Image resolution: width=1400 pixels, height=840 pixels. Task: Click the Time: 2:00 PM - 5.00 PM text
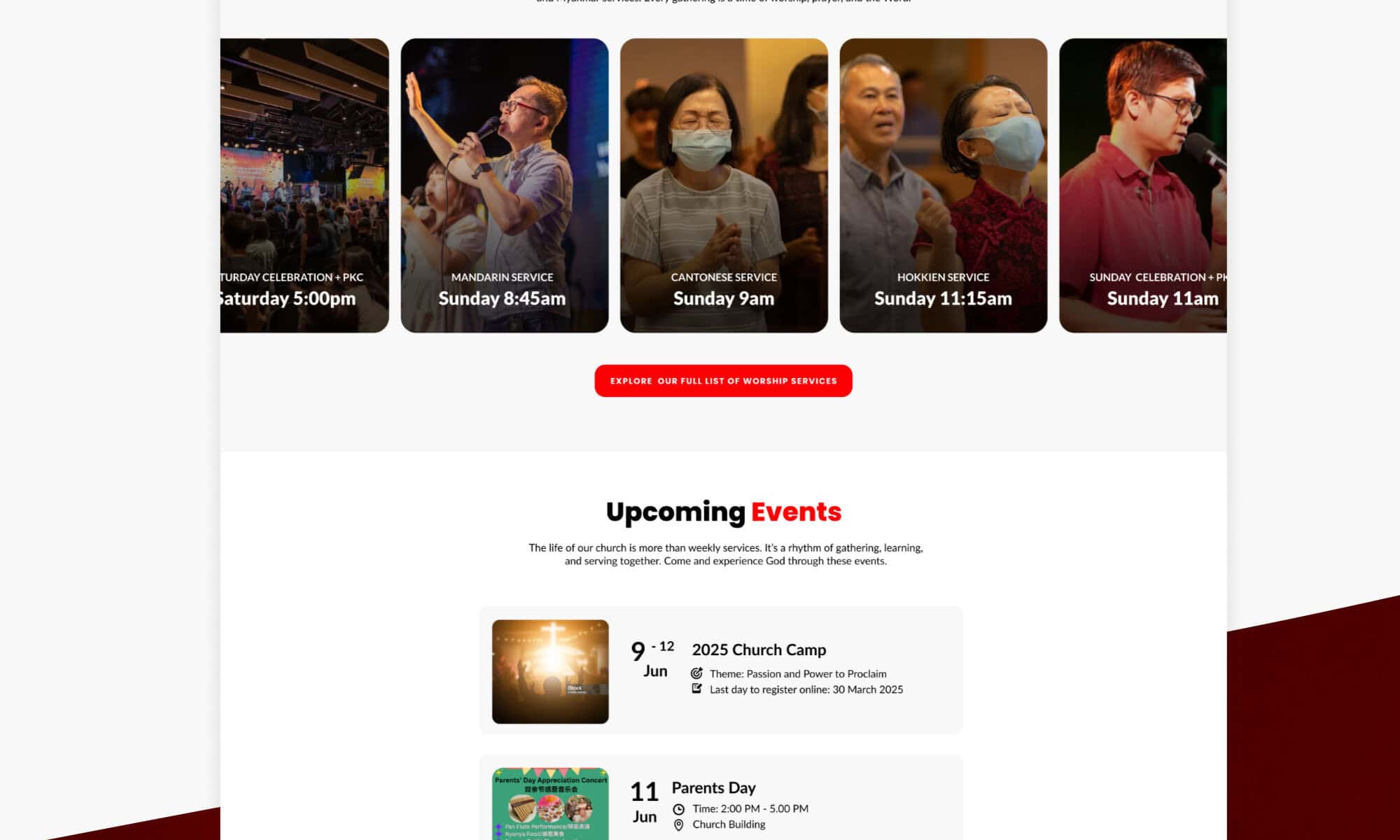coord(750,808)
